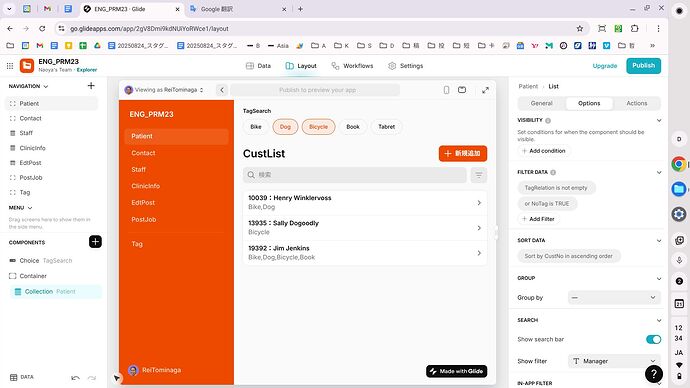Open Chrome from the system shelf
Viewport: 690px width, 388px height.
(679, 164)
